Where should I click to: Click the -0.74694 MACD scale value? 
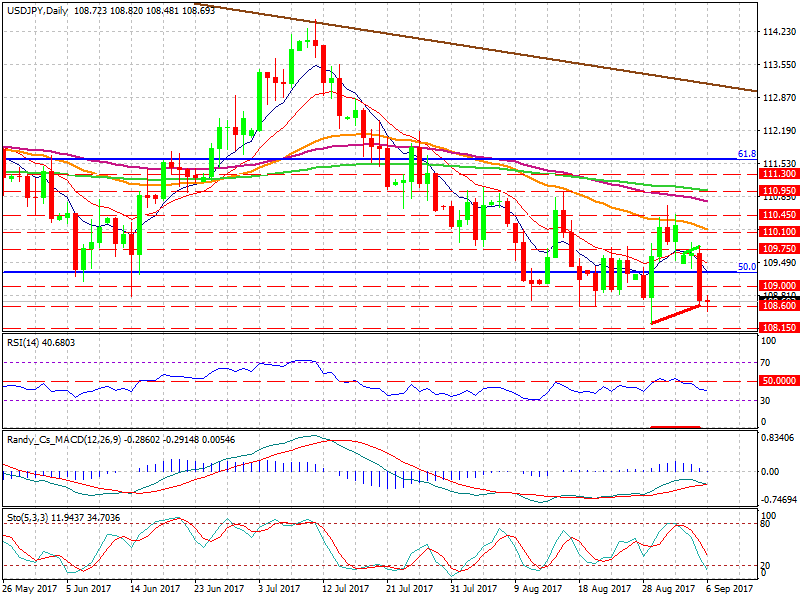(x=779, y=499)
